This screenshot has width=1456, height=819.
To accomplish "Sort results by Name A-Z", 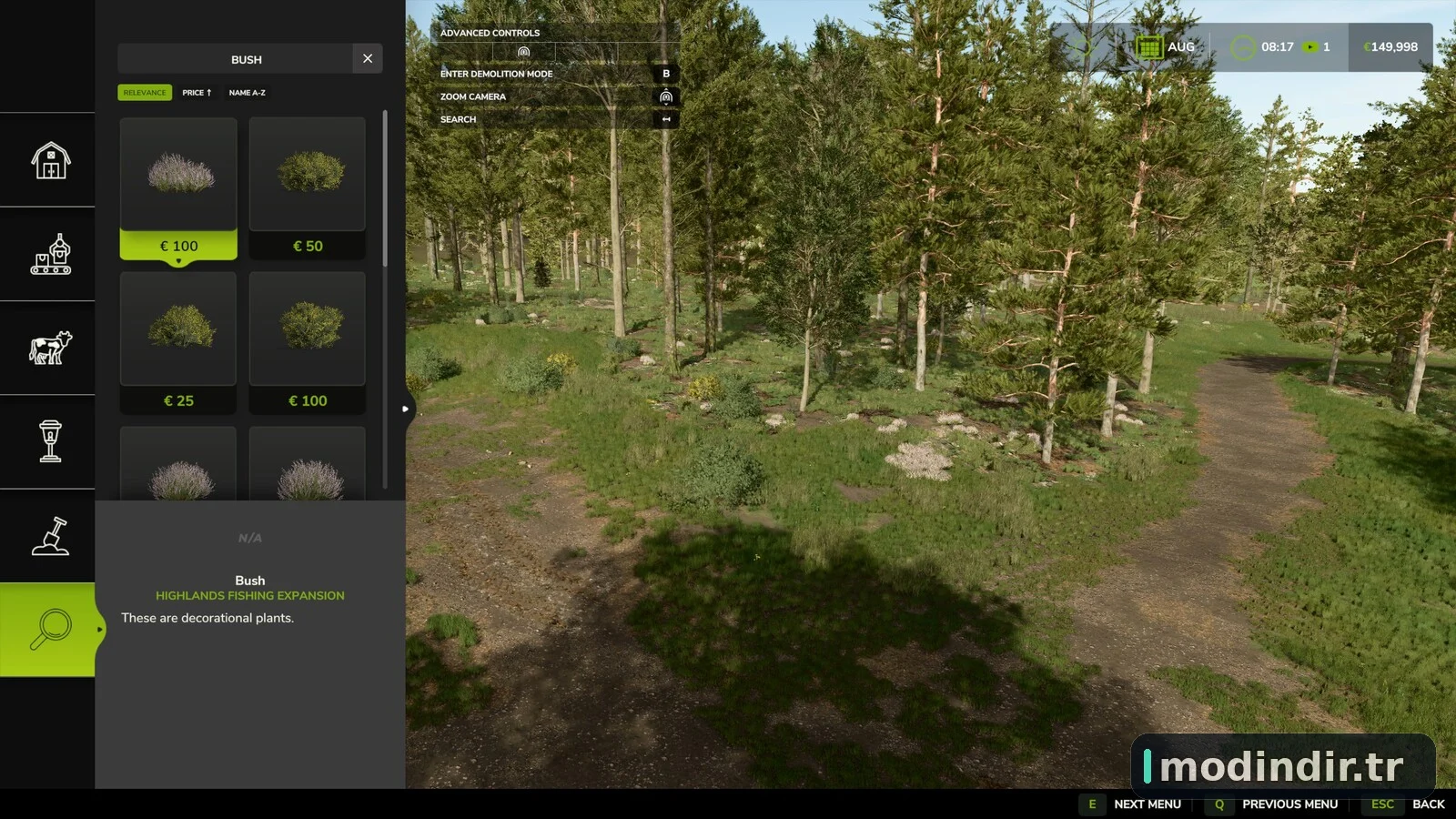I will pos(248,93).
